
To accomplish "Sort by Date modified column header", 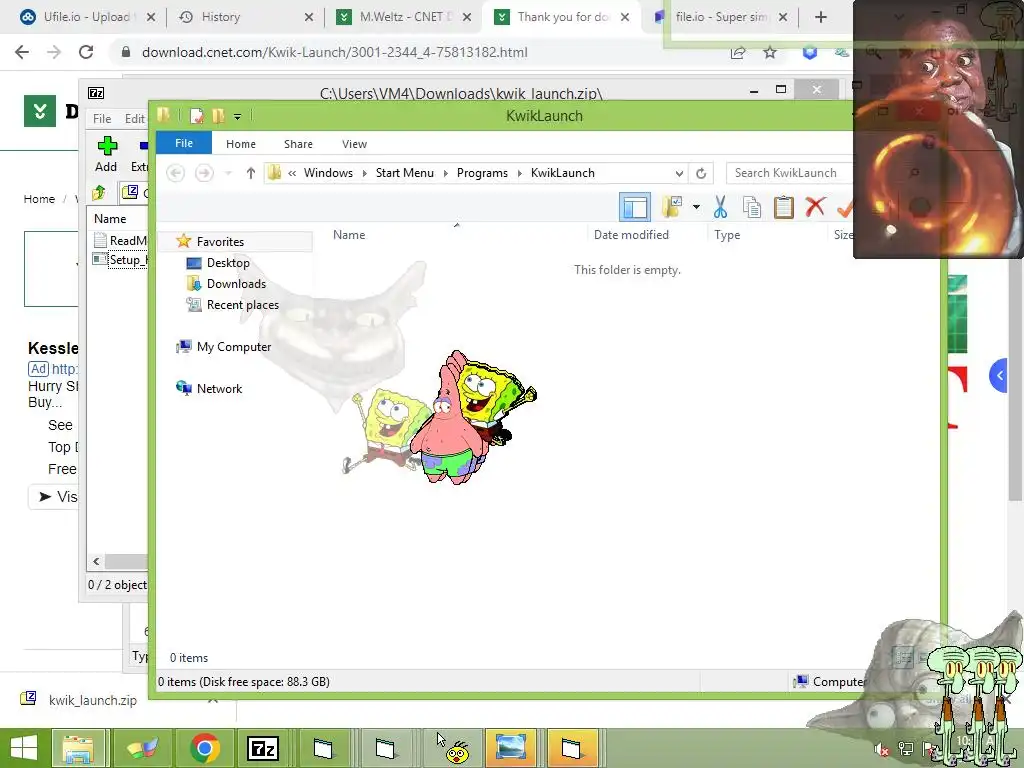I will point(631,235).
